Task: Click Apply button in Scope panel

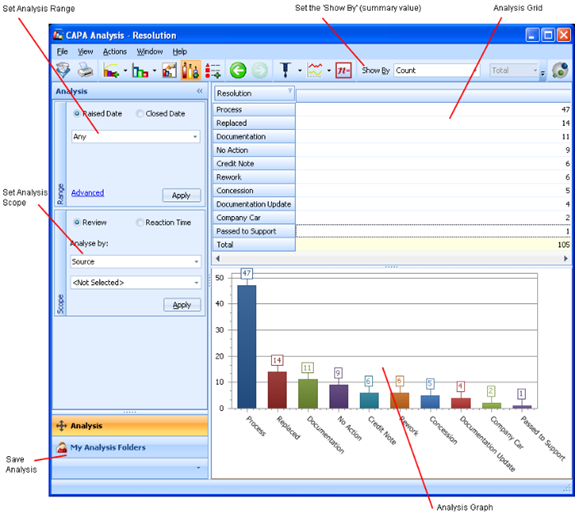Action: click(182, 305)
